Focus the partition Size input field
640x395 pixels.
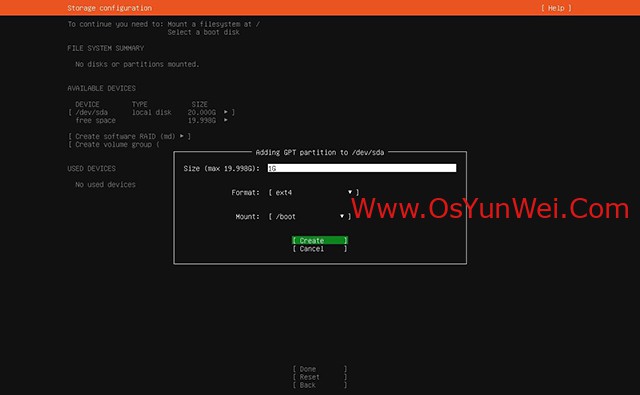click(362, 168)
